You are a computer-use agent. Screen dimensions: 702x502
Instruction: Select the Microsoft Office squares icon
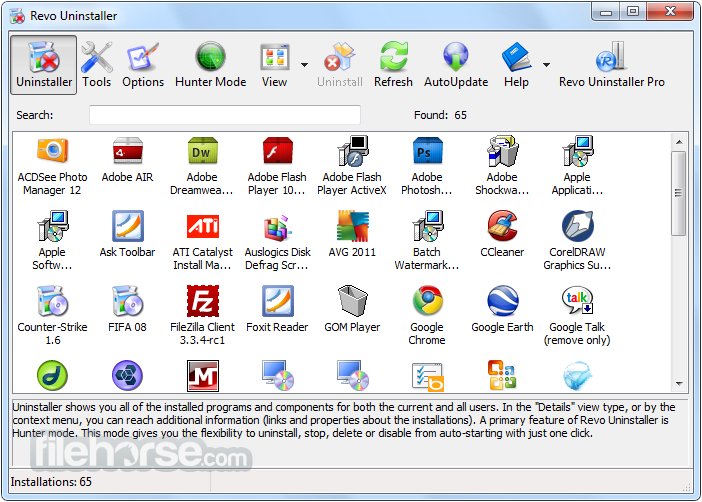(x=502, y=375)
